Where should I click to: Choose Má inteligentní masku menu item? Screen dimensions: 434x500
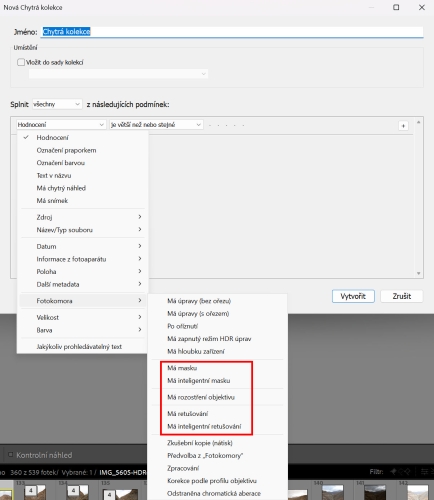pyautogui.click(x=199, y=381)
